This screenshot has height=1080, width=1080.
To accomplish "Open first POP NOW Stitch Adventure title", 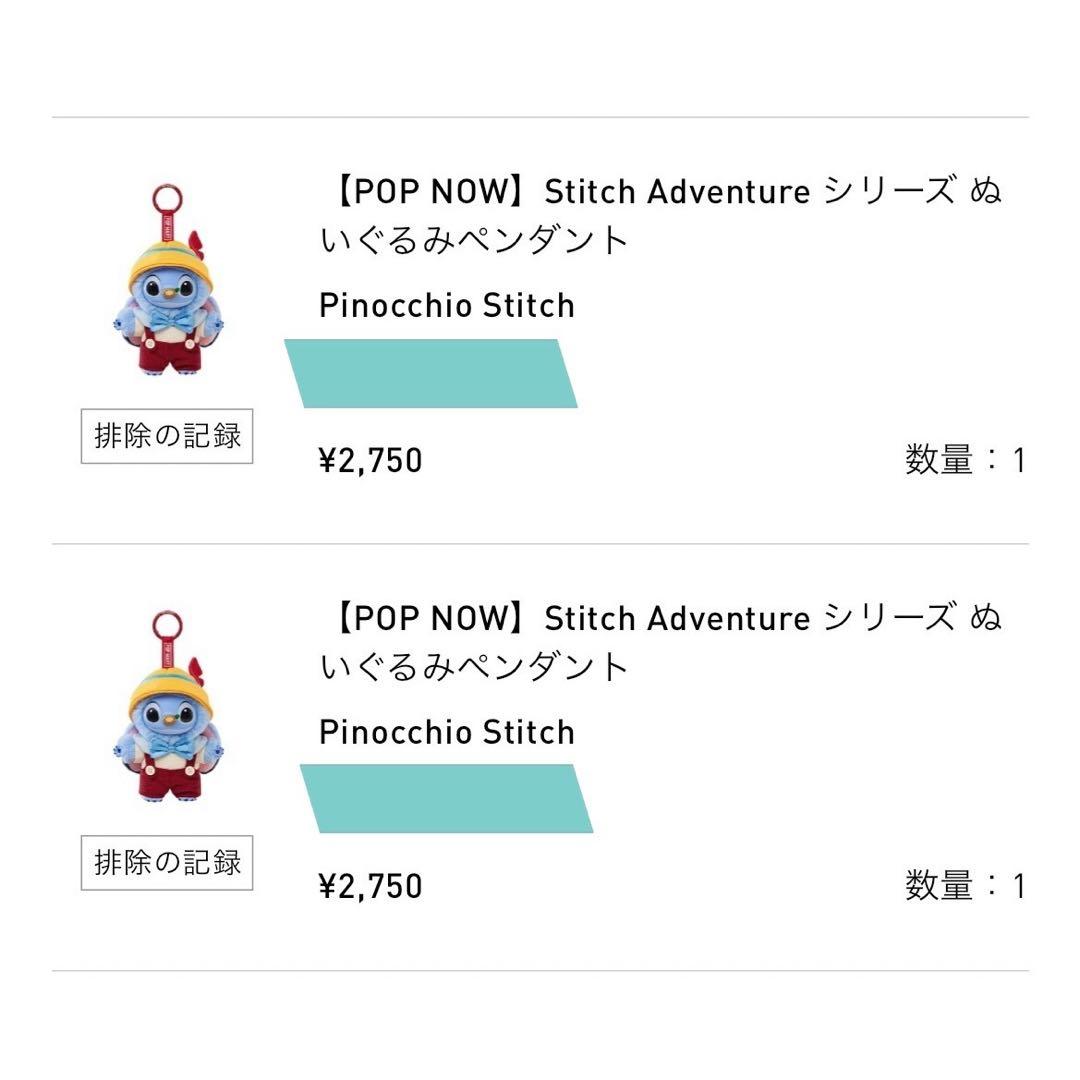I will click(x=660, y=215).
